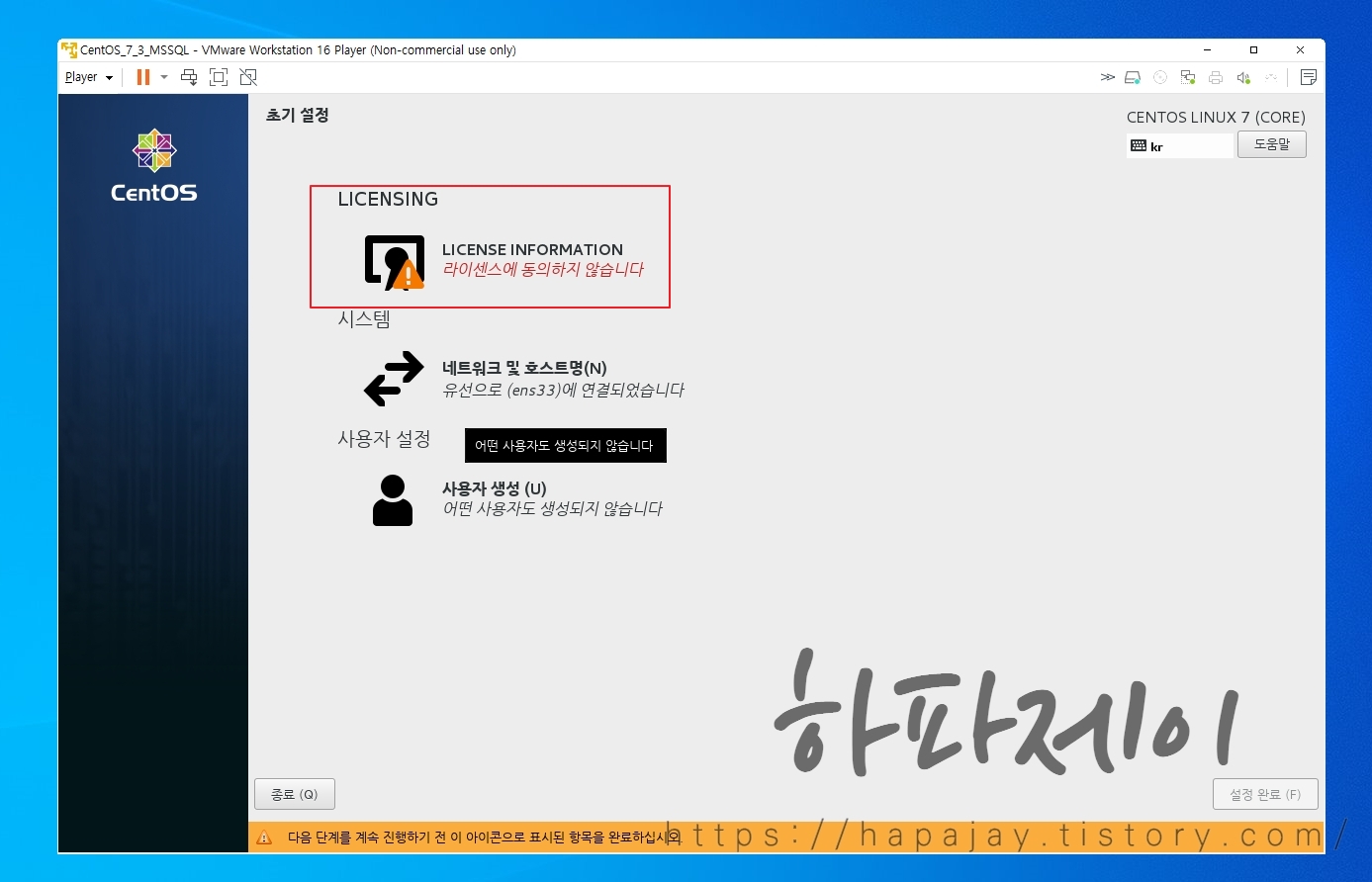Click the CentOS logo in sidebar

coord(153,166)
